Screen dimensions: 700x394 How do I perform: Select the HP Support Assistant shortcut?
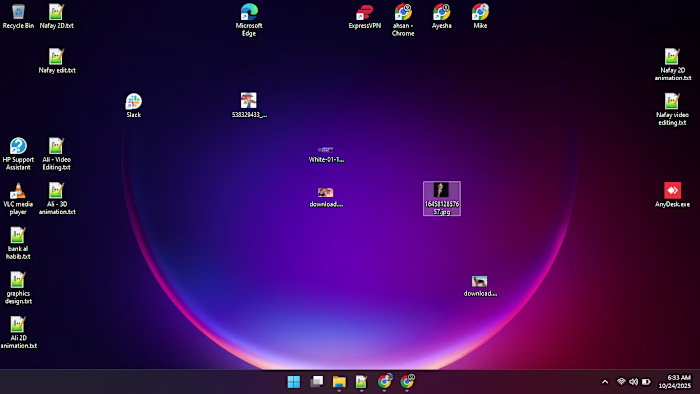pyautogui.click(x=18, y=153)
